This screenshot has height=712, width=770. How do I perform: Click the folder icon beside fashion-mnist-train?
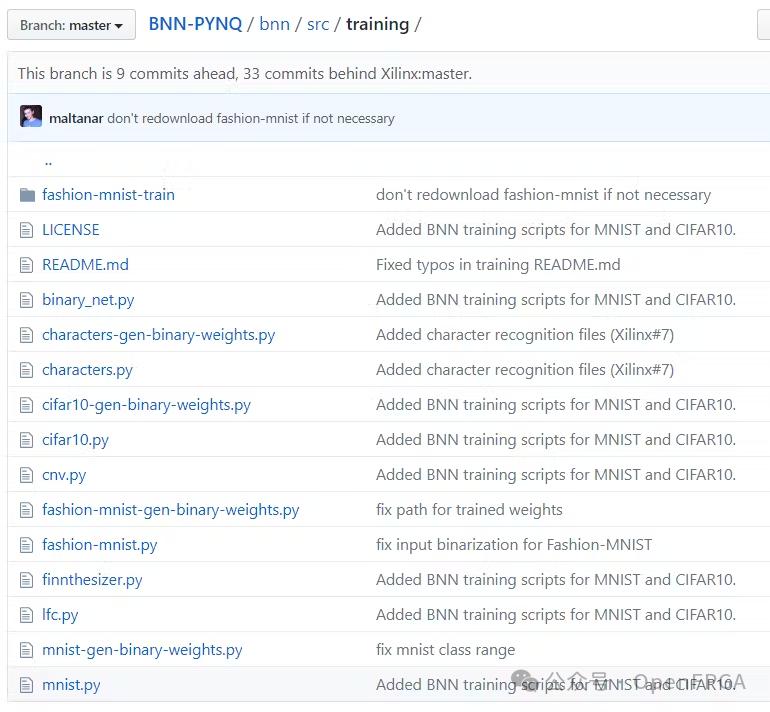[27, 195]
